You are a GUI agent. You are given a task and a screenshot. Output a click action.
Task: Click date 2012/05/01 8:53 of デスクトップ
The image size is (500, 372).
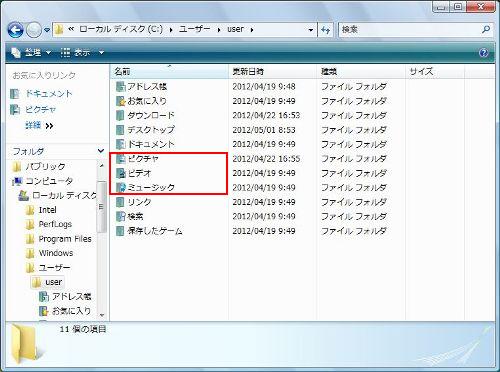pyautogui.click(x=264, y=130)
